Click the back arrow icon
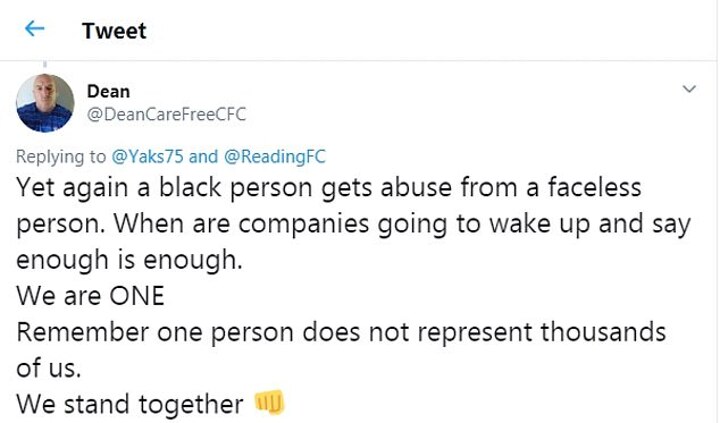The width and height of the screenshot is (720, 423). coord(35,30)
